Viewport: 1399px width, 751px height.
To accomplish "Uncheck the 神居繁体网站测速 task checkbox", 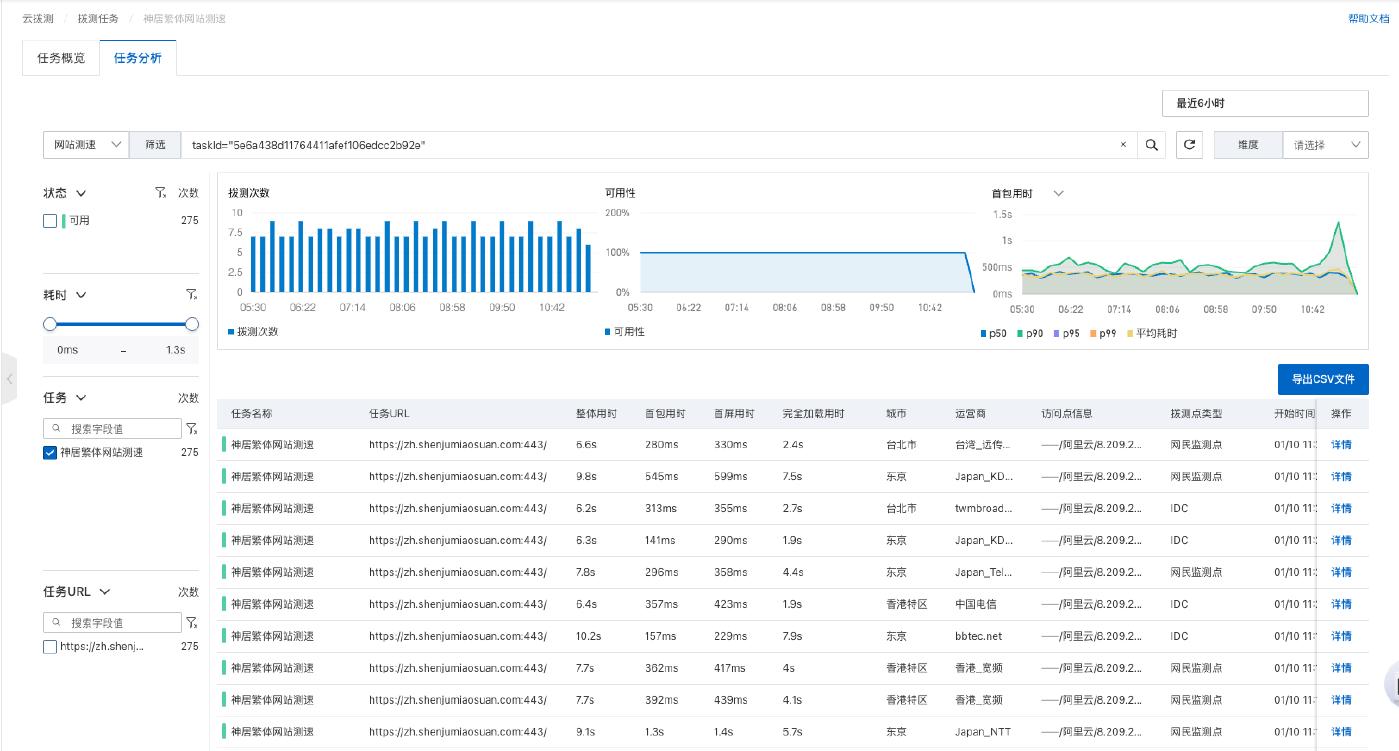I will click(x=50, y=453).
